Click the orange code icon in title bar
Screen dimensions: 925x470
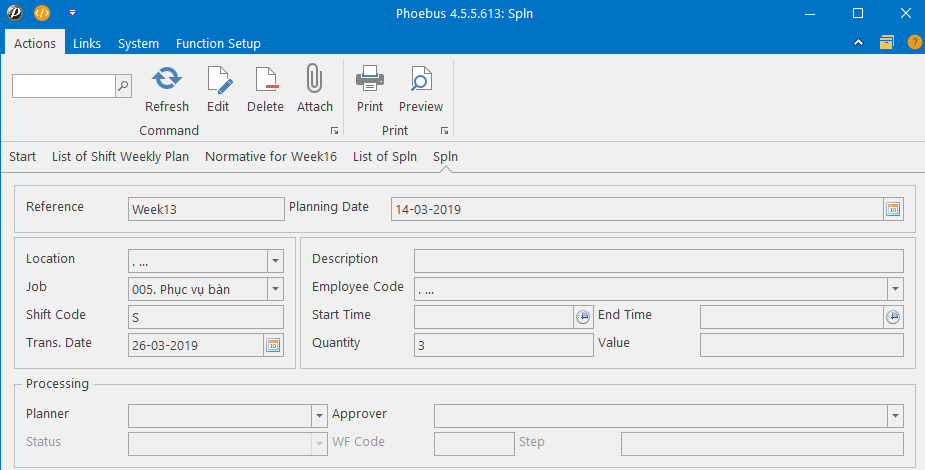[x=42, y=12]
